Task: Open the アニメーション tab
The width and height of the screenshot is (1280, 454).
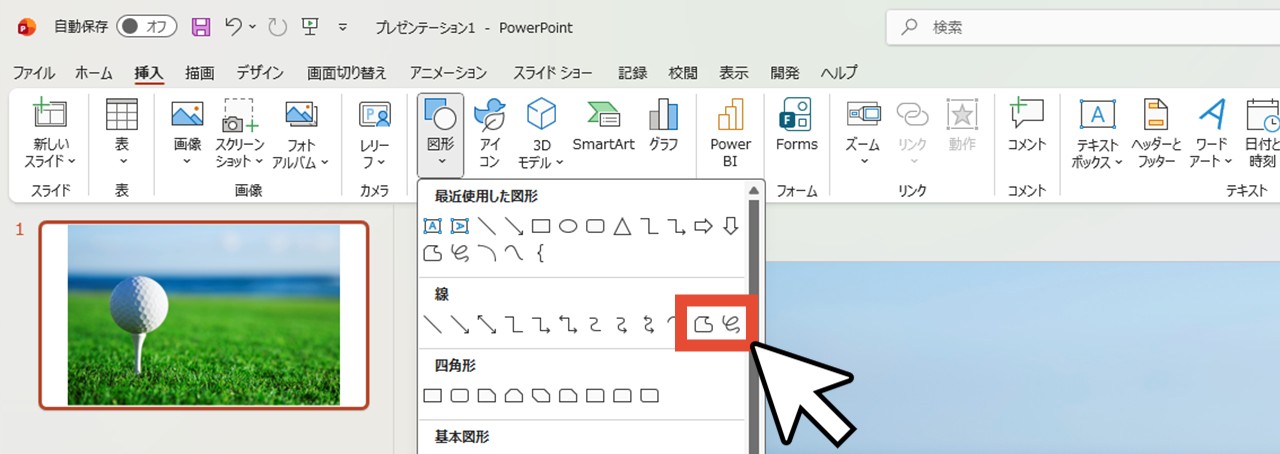Action: [448, 73]
